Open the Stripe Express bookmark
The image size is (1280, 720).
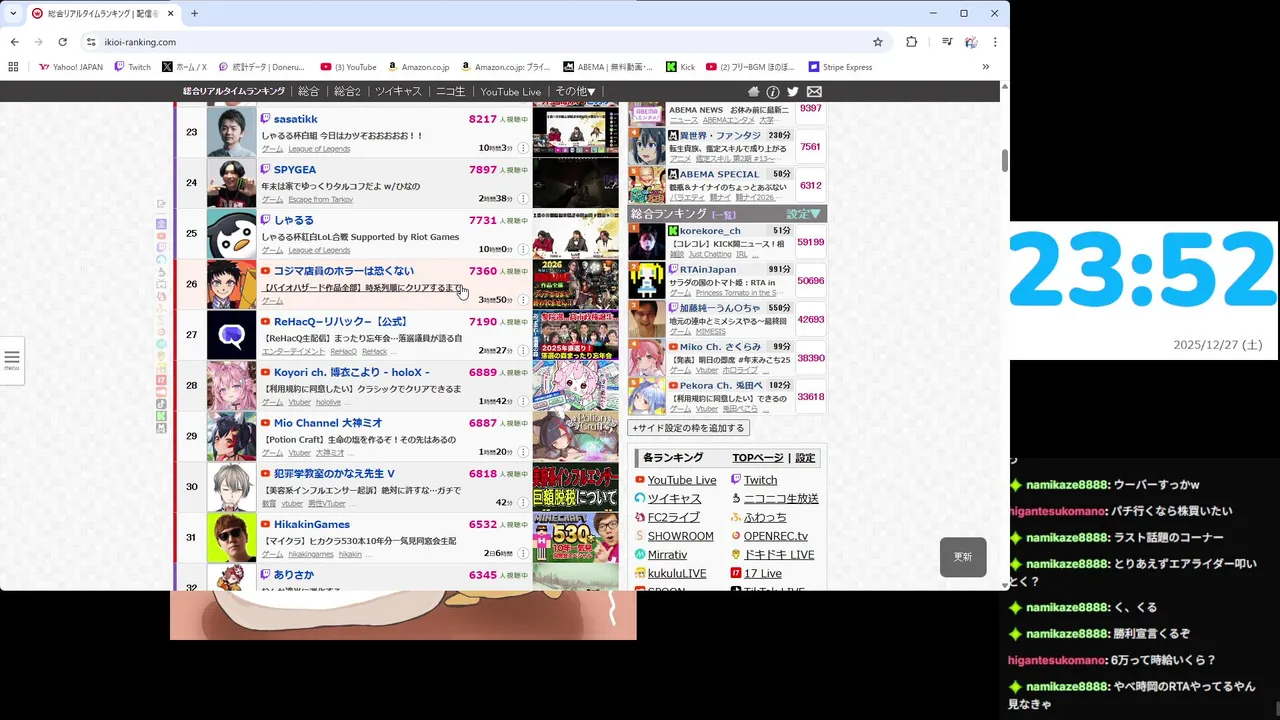click(x=839, y=67)
